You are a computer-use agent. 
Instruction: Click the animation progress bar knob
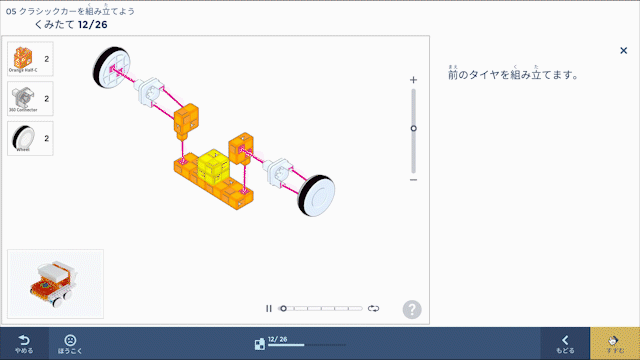(283, 309)
